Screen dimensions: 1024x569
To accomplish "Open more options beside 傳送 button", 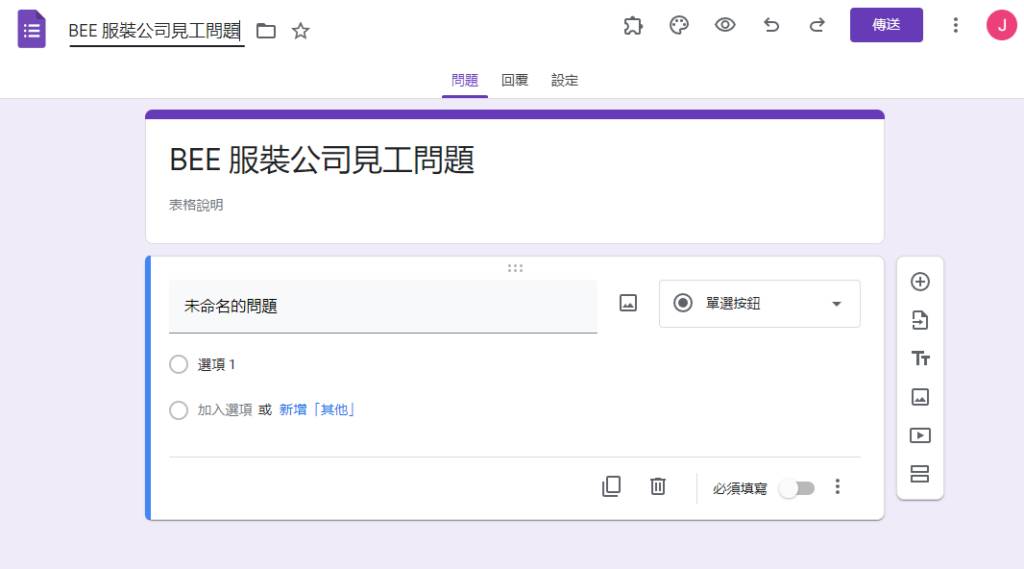I will pyautogui.click(x=955, y=25).
